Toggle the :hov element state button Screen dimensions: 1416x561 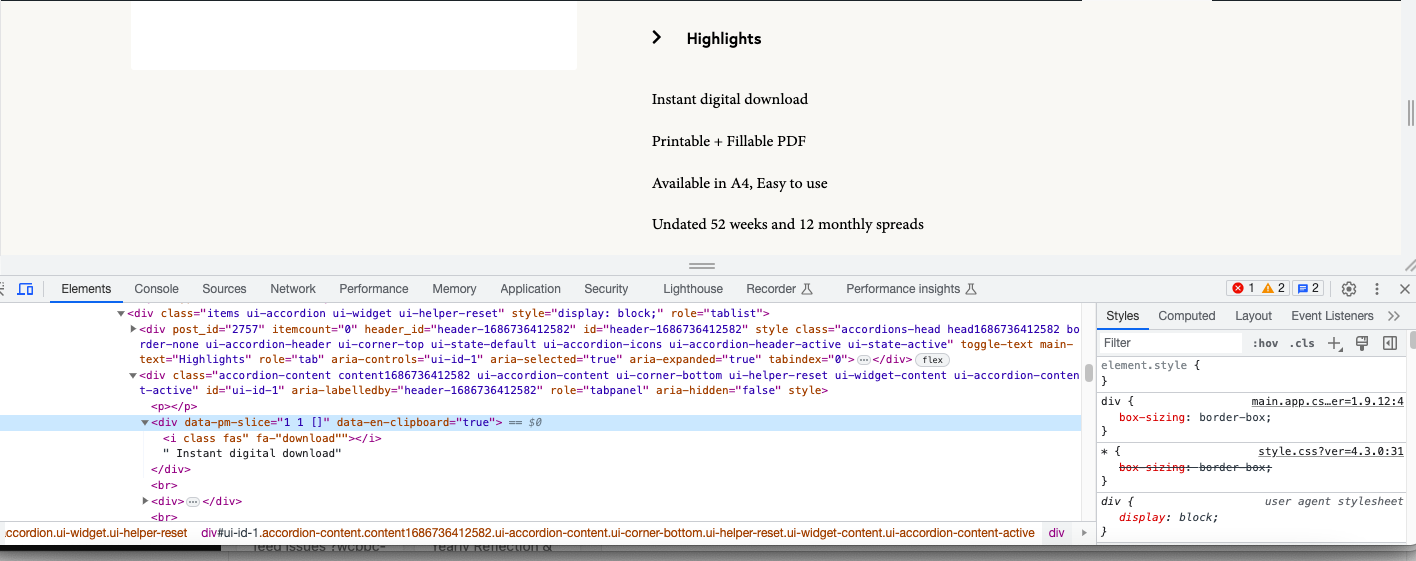1265,343
